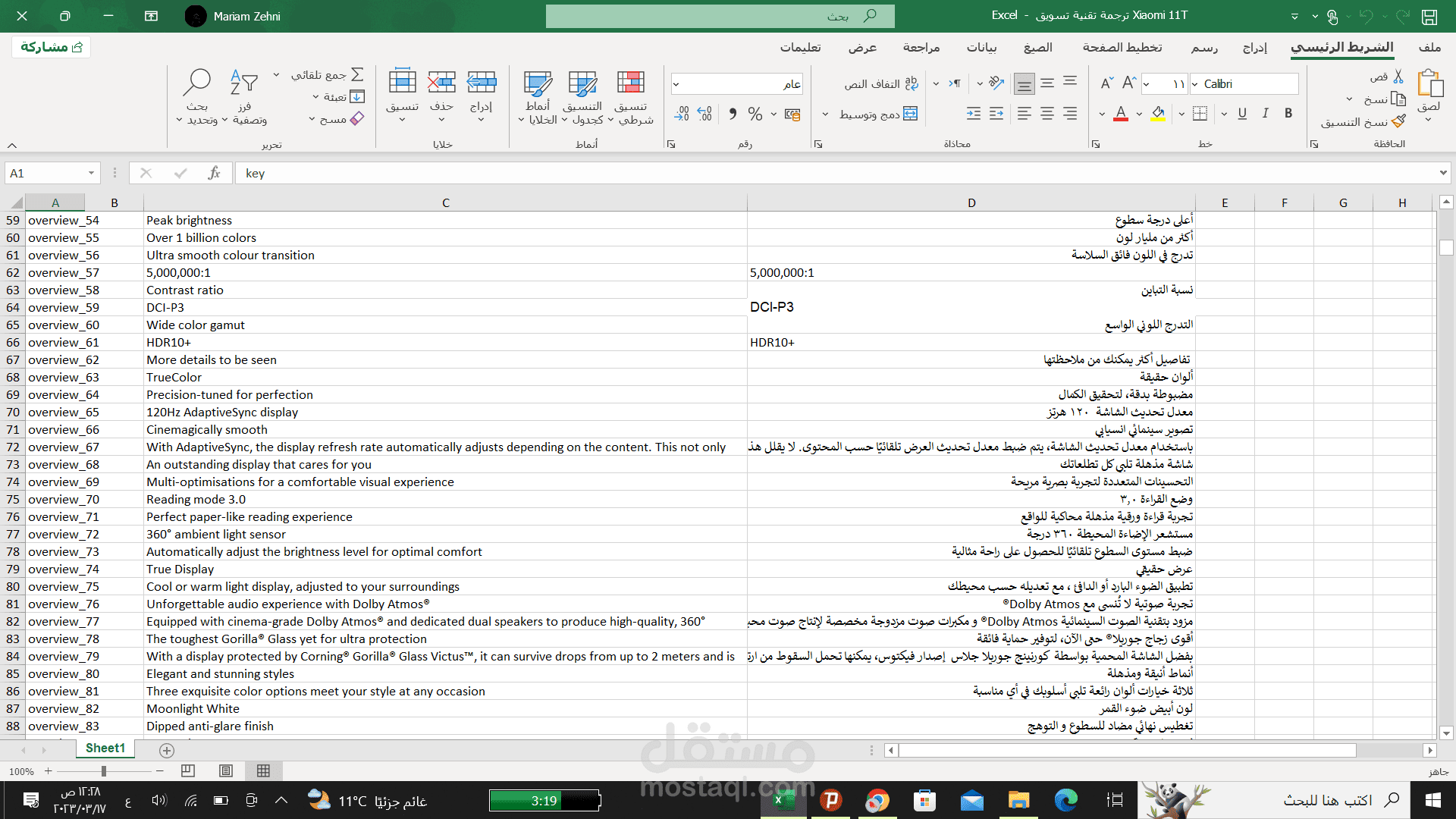Click the Insert Function fx icon
Screen dimensions: 1456x819
(x=214, y=174)
